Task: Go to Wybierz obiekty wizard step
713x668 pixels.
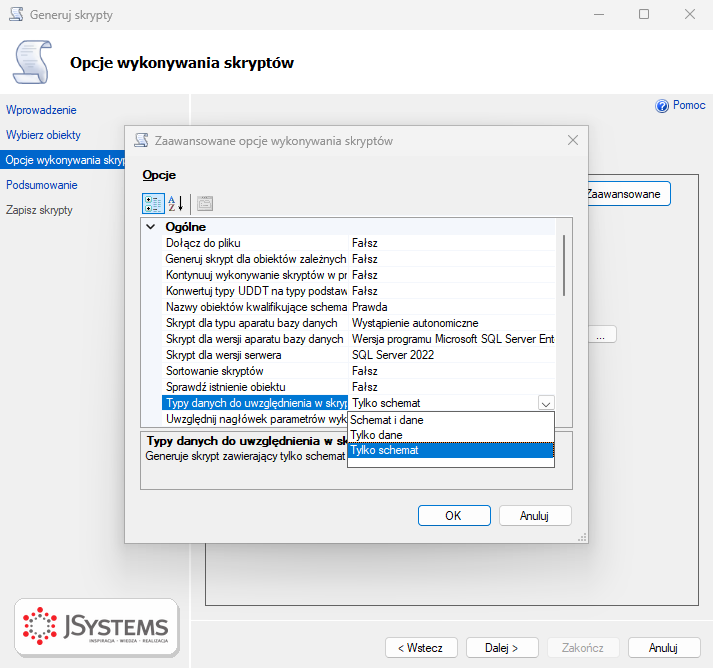Action: pos(43,135)
